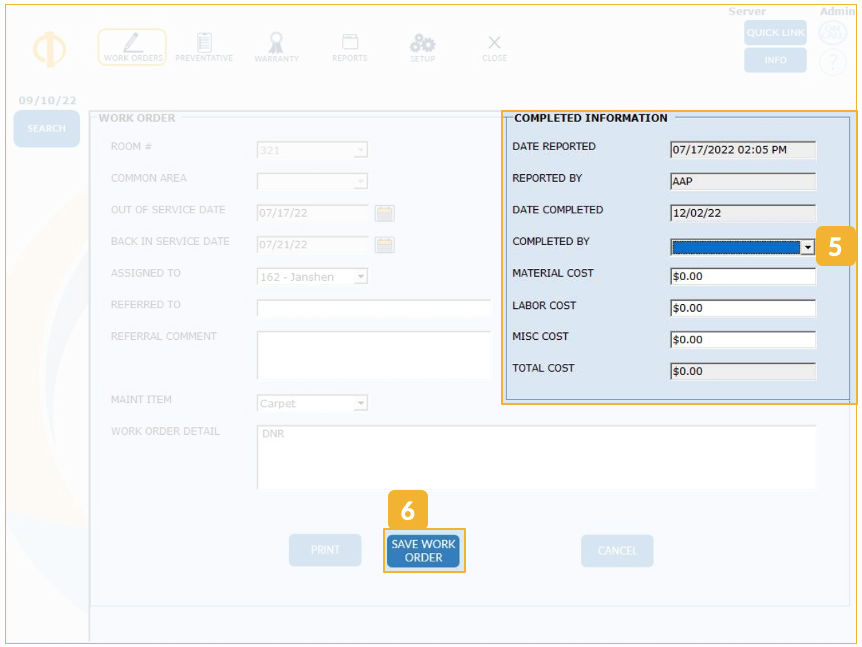The height and width of the screenshot is (647, 862).
Task: Expand the Maint Item dropdown
Action: pyautogui.click(x=360, y=404)
